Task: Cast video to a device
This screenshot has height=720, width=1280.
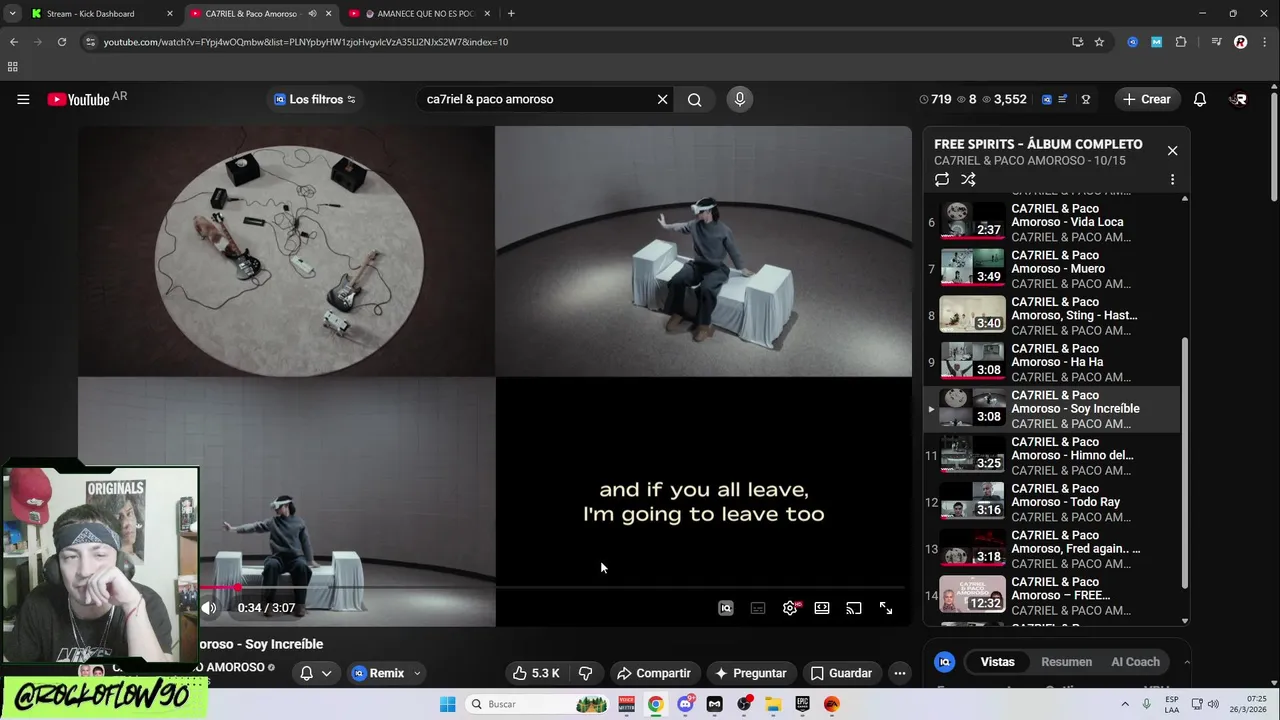Action: click(x=854, y=608)
